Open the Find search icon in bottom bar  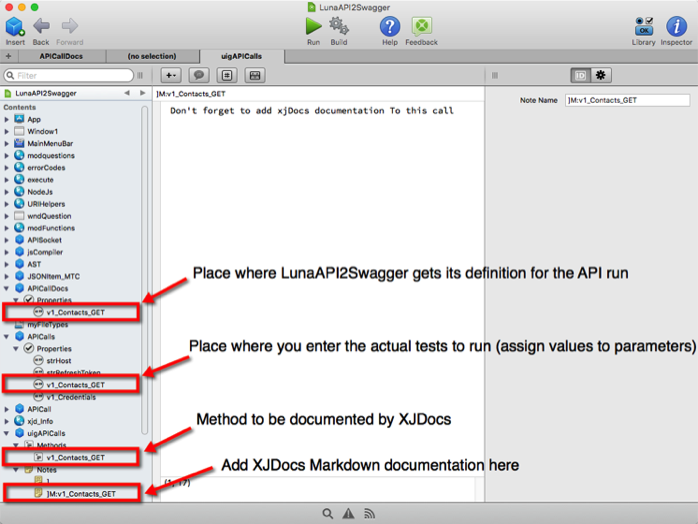point(328,514)
